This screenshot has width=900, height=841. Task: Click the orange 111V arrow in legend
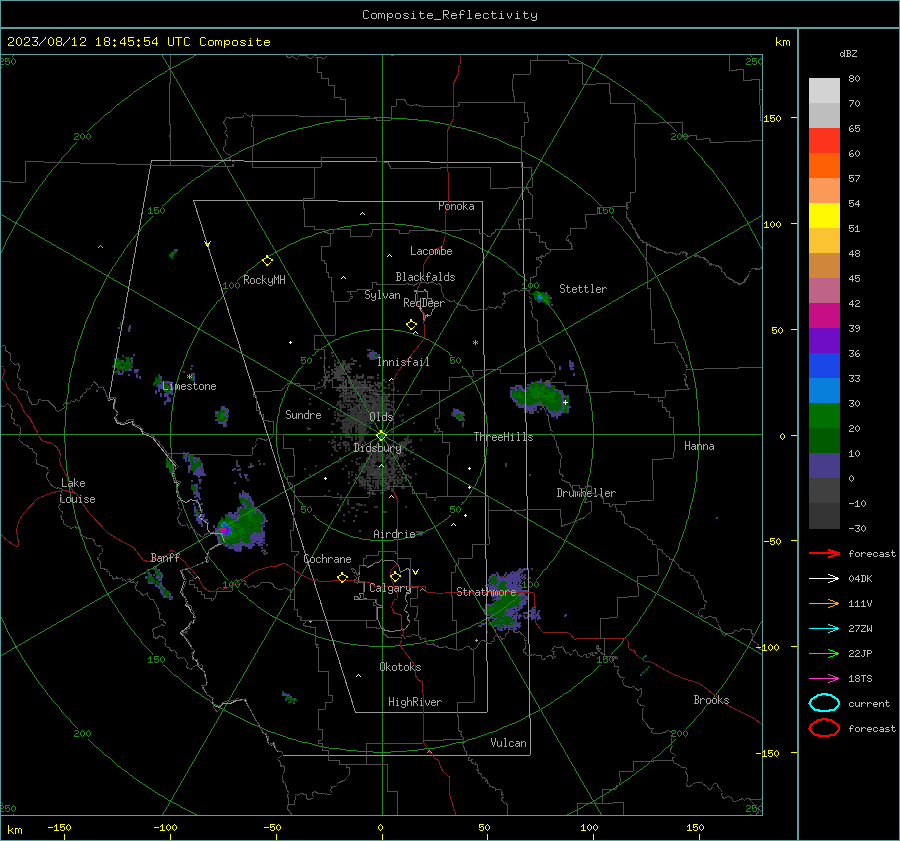pyautogui.click(x=824, y=603)
